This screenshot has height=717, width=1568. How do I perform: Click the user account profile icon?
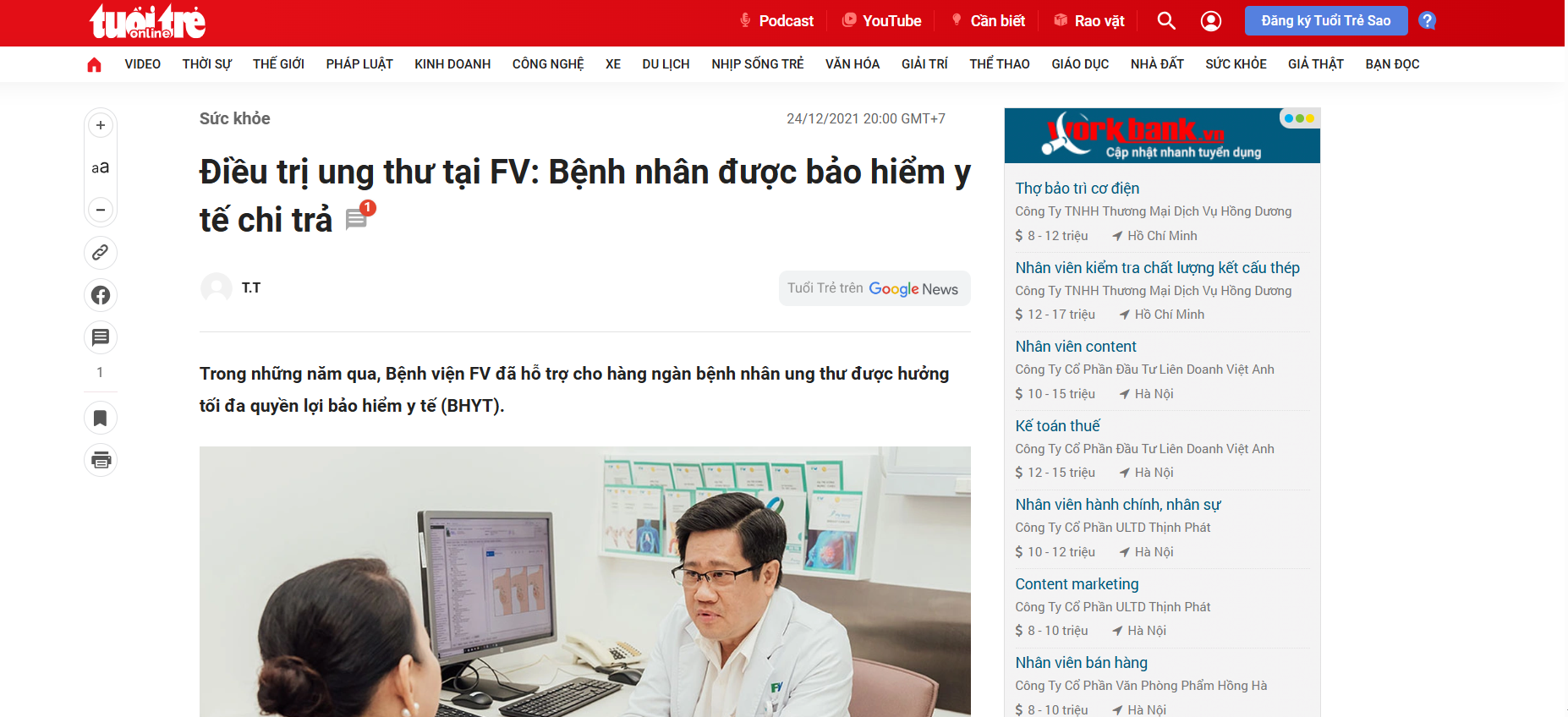click(1210, 21)
